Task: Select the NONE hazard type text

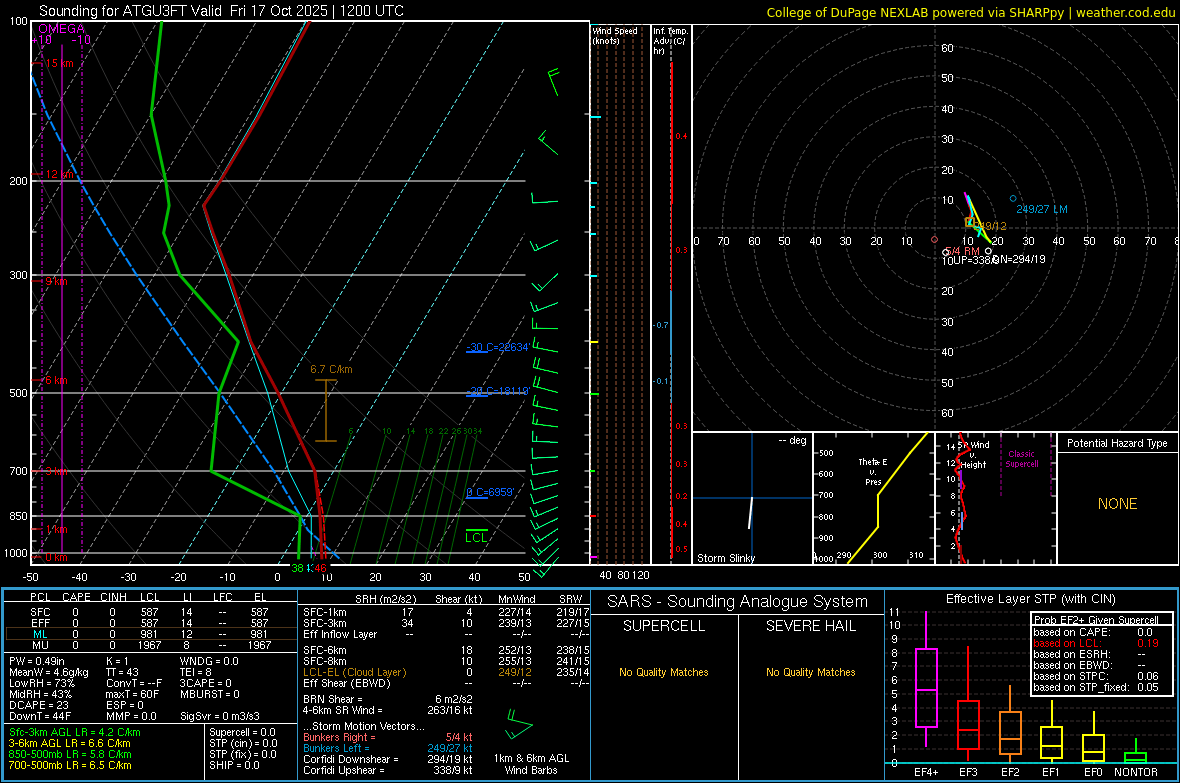Action: pos(1117,504)
